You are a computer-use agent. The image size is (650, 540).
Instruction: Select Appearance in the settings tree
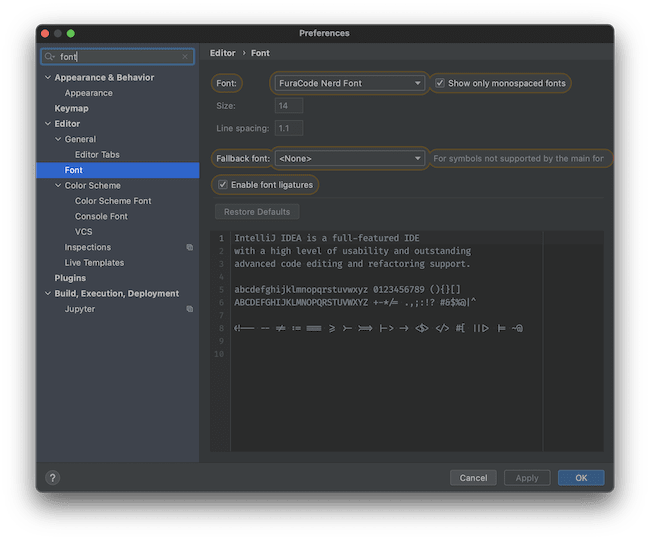pos(89,93)
